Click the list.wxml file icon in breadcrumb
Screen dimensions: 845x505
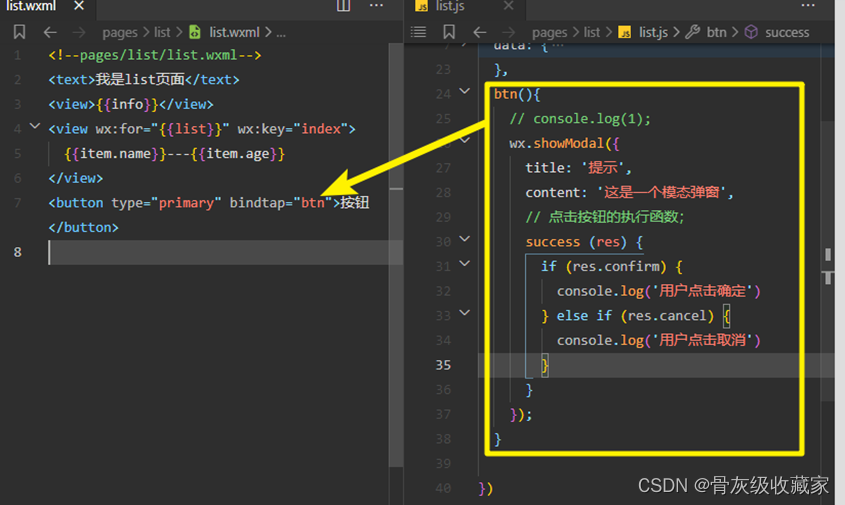(x=195, y=32)
